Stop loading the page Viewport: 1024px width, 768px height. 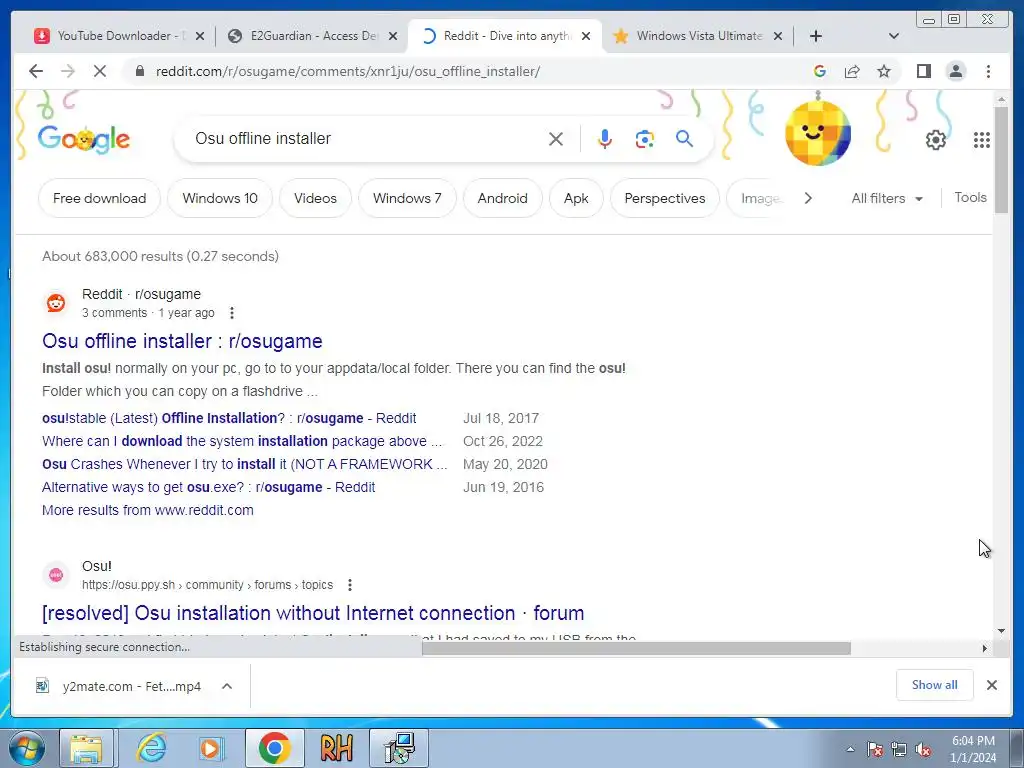point(100,71)
